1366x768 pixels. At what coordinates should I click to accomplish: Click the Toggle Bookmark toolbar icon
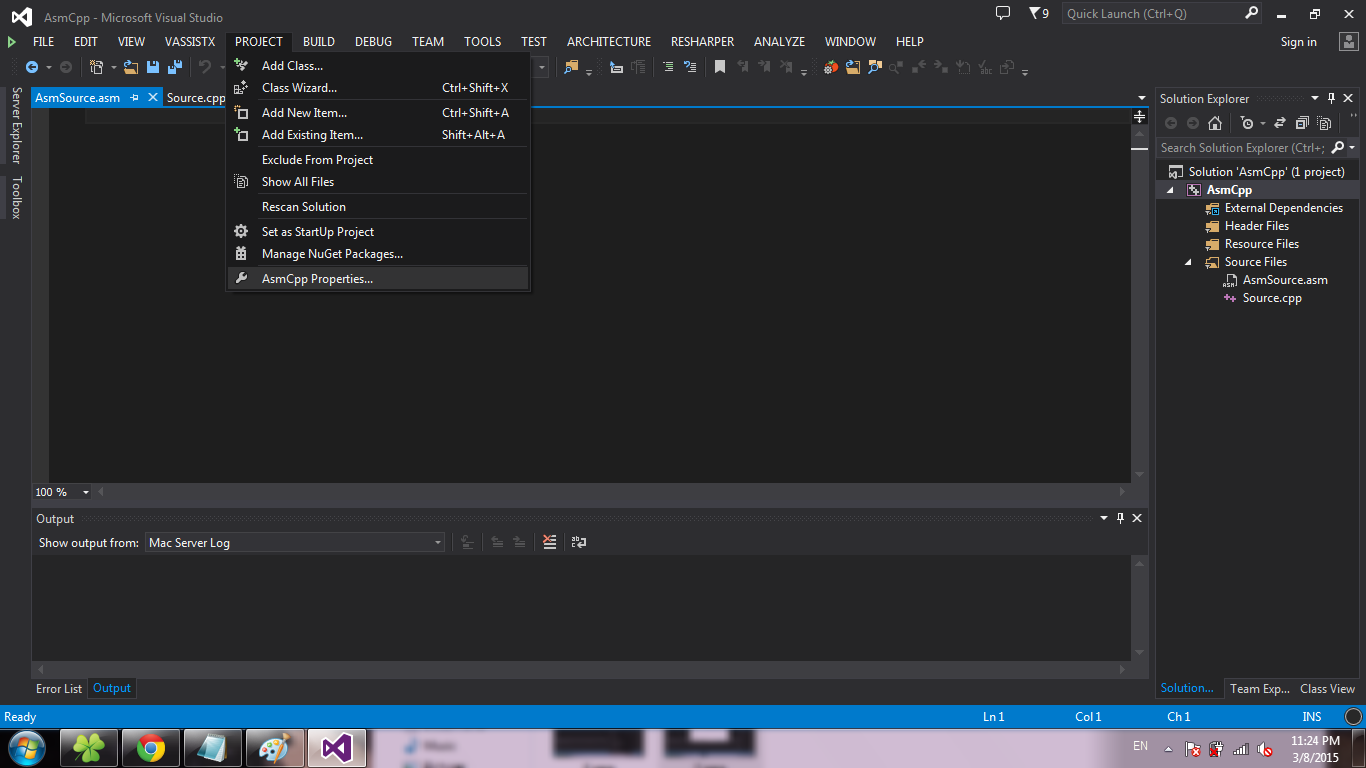pos(719,67)
